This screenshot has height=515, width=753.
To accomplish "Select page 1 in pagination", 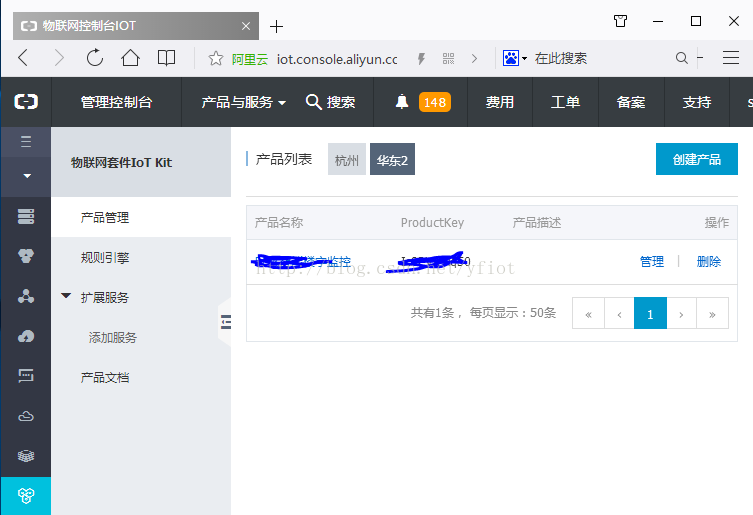I will [650, 313].
